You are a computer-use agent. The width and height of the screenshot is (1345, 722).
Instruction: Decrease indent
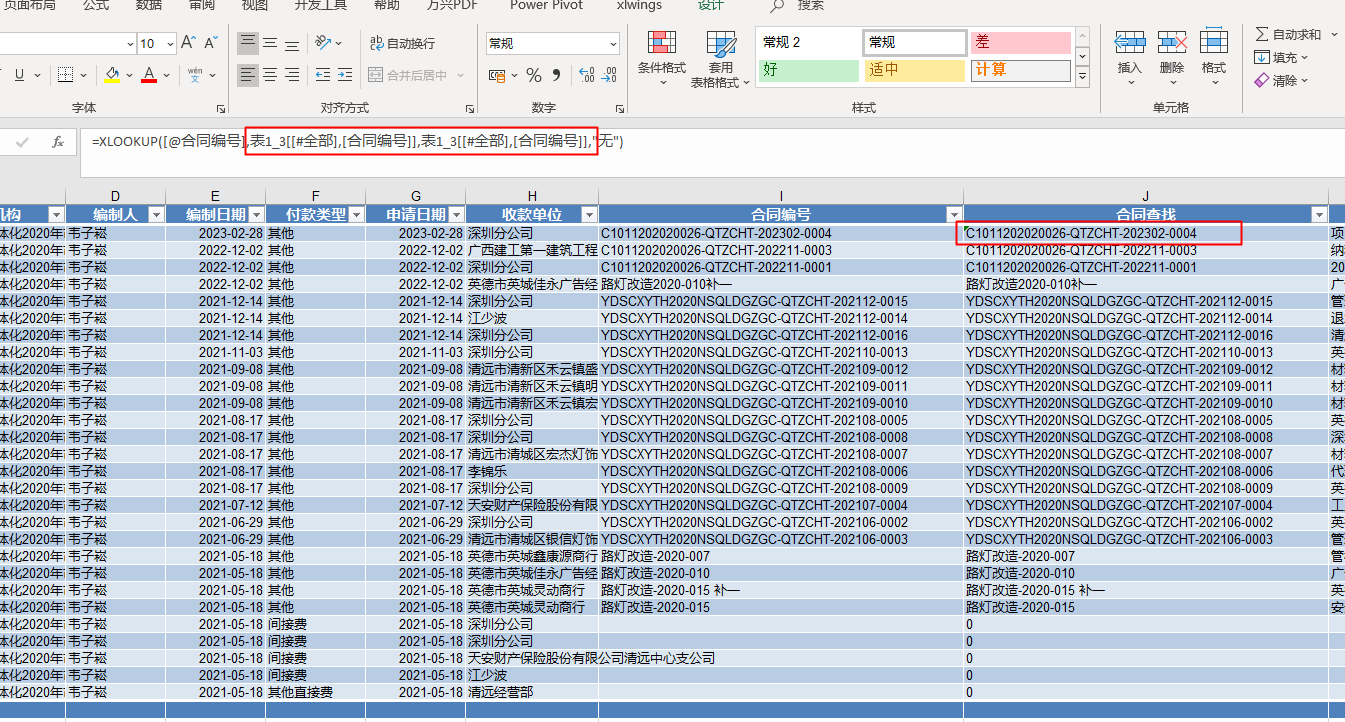(321, 75)
